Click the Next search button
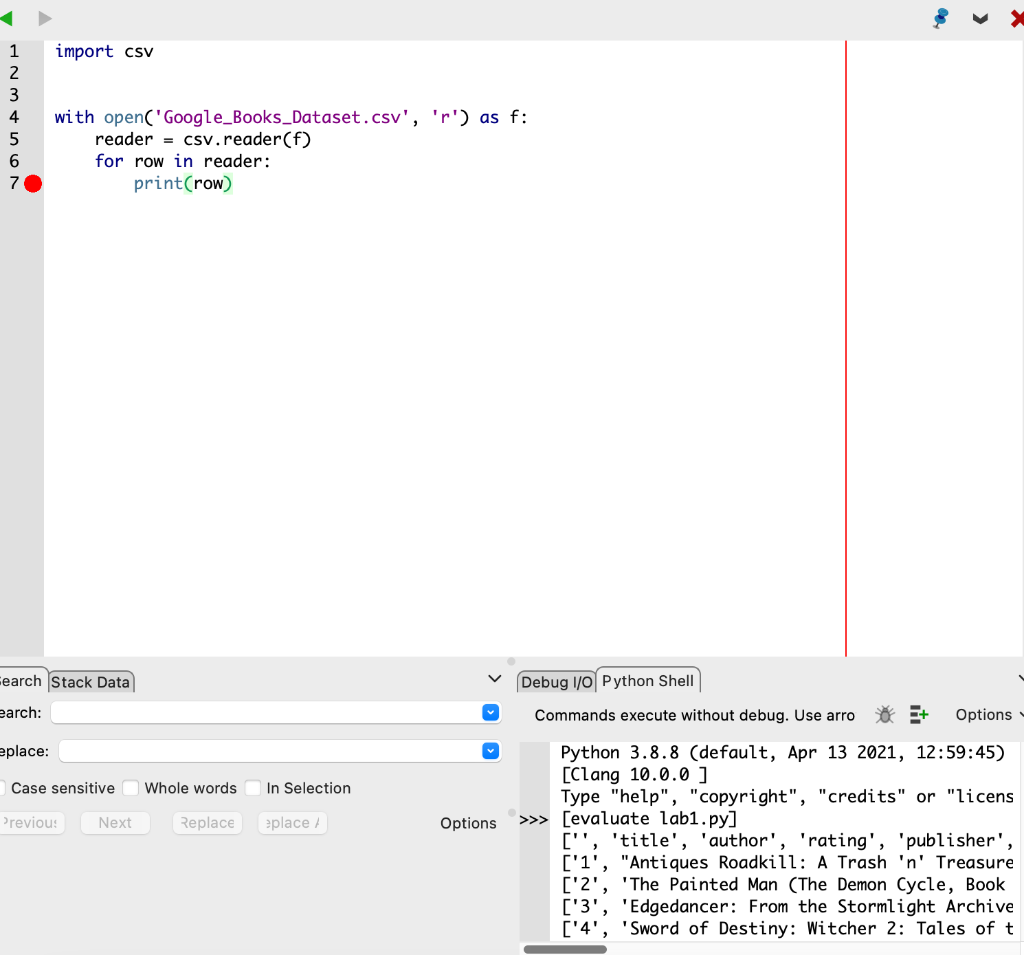1024x955 pixels. [114, 822]
